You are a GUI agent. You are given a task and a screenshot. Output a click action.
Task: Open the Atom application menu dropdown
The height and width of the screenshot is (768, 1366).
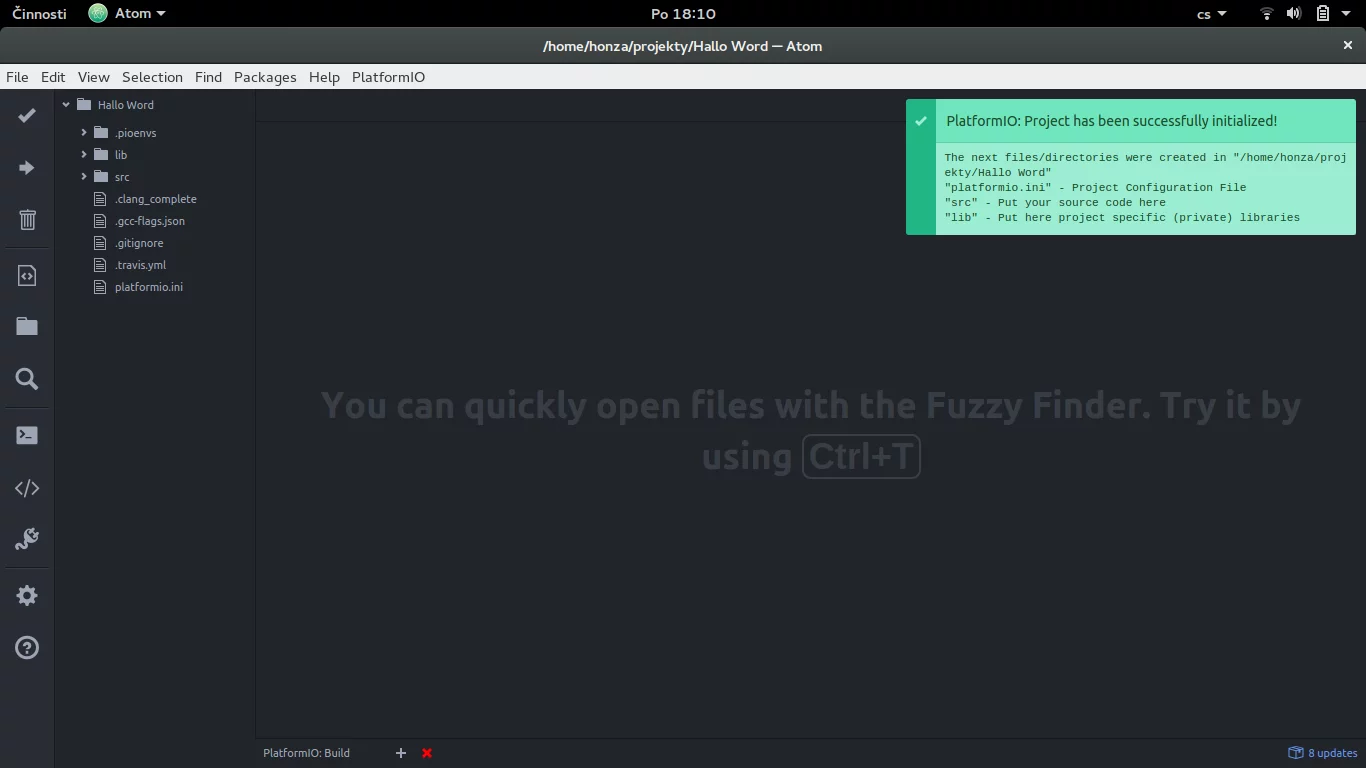click(x=127, y=14)
